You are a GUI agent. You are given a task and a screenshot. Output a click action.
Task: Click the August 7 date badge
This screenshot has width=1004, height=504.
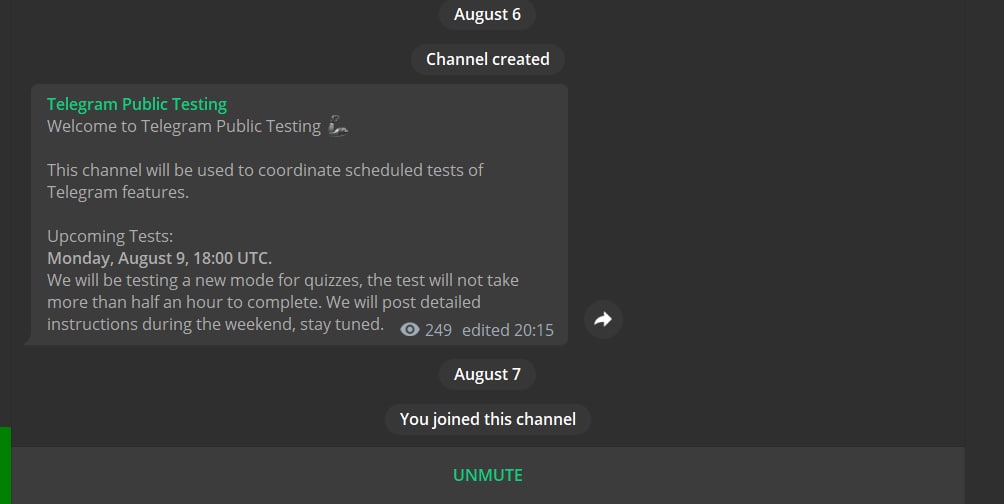(487, 374)
